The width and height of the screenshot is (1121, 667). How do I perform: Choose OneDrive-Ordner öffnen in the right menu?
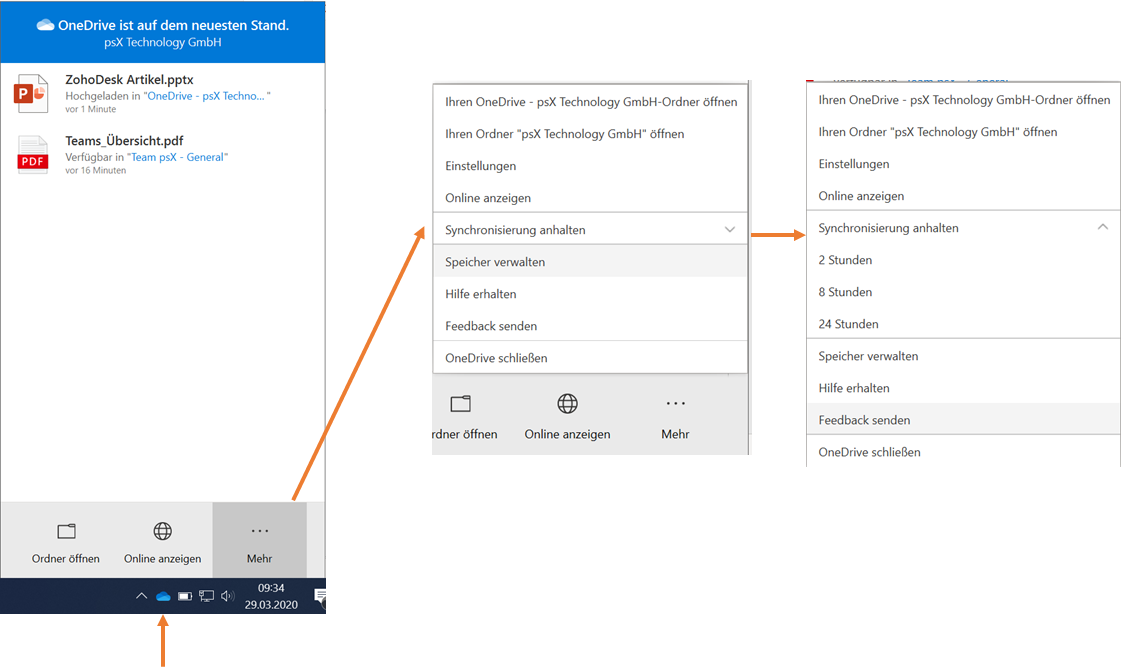[x=964, y=100]
